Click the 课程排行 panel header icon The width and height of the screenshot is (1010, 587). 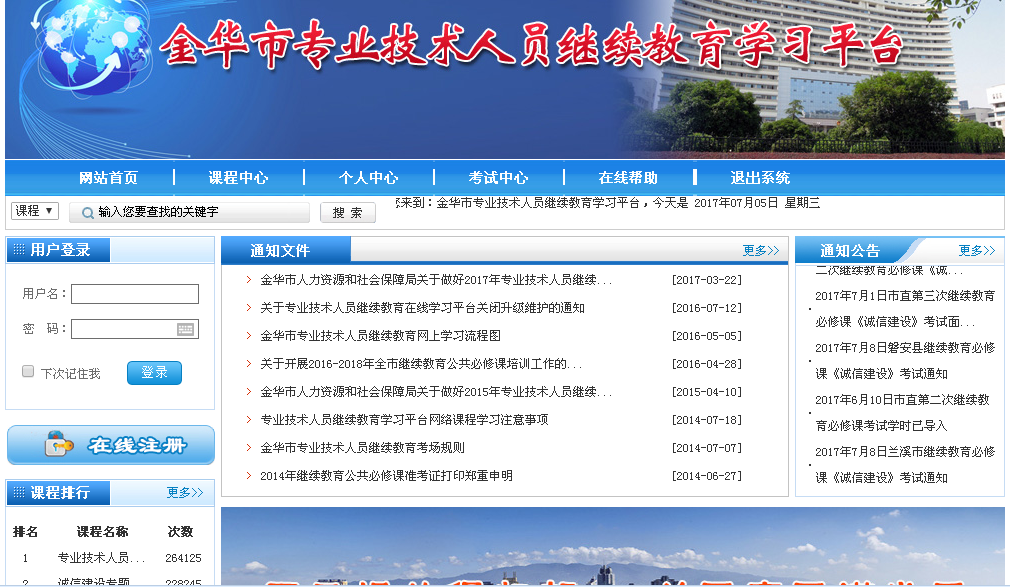coord(19,493)
